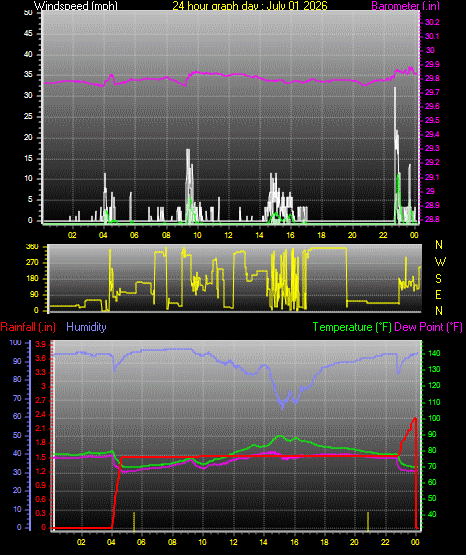Click the lowest dip of the blue humidity line
466x555 pixels.
point(282,408)
